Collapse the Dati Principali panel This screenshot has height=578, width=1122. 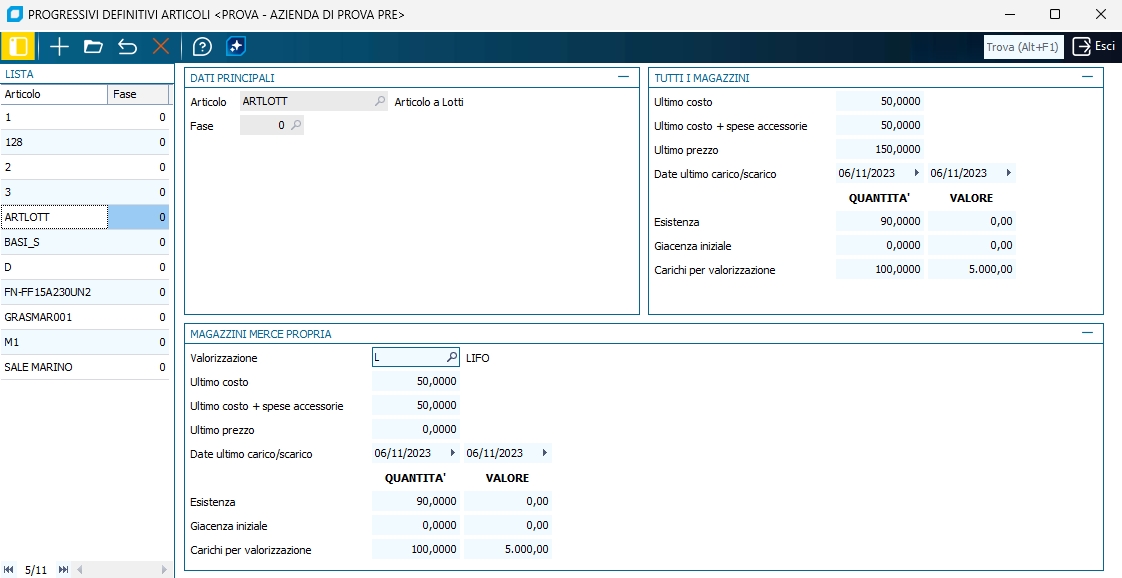pos(623,77)
